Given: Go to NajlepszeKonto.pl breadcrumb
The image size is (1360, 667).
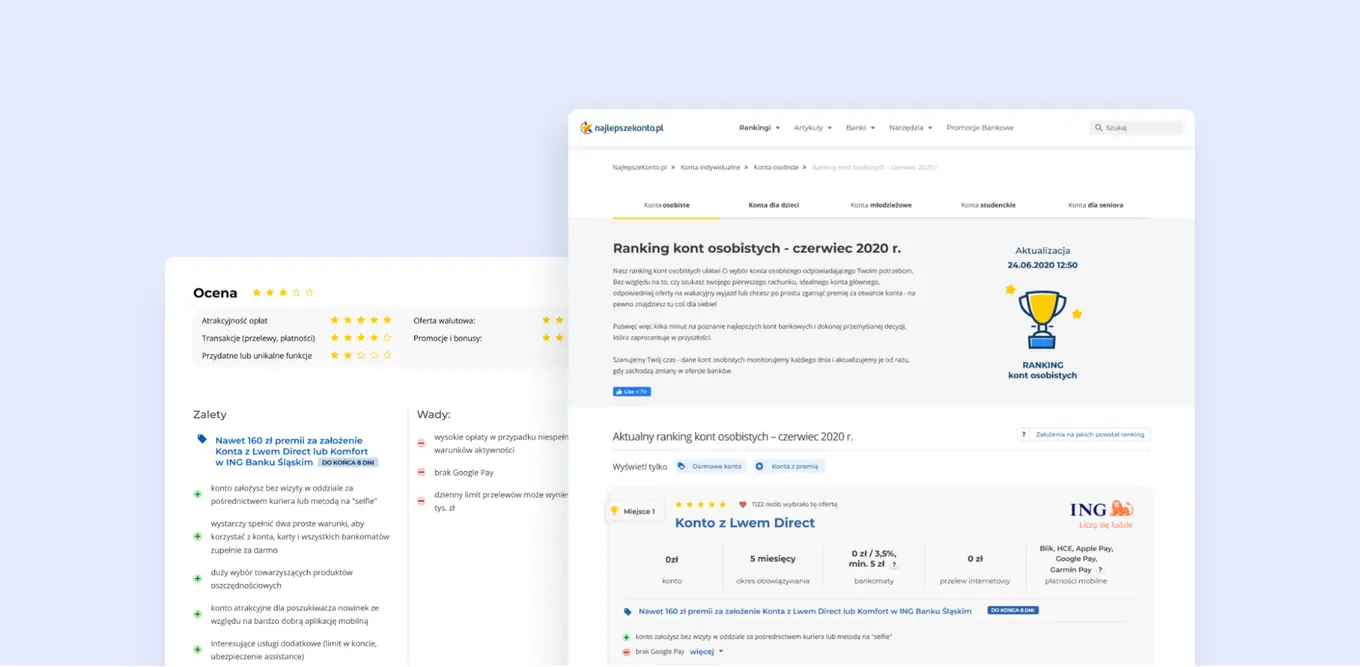Looking at the screenshot, I should (639, 167).
